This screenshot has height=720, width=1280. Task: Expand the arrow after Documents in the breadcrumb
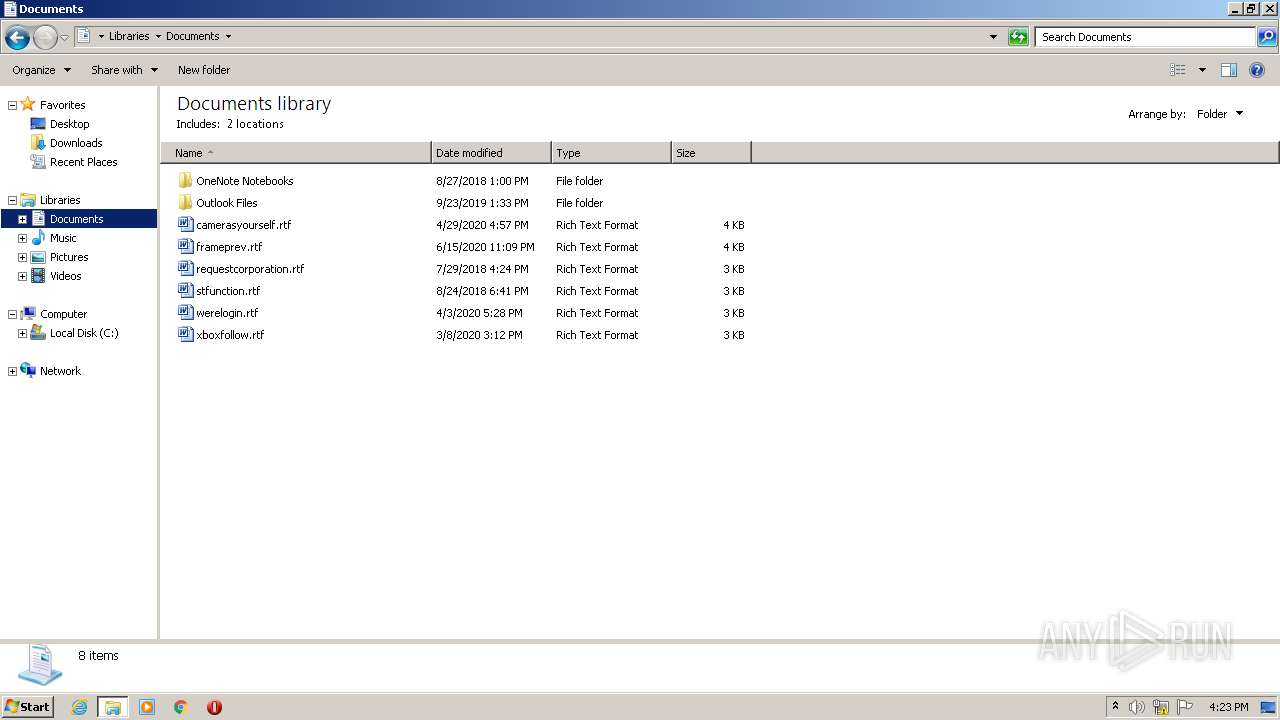pyautogui.click(x=228, y=36)
